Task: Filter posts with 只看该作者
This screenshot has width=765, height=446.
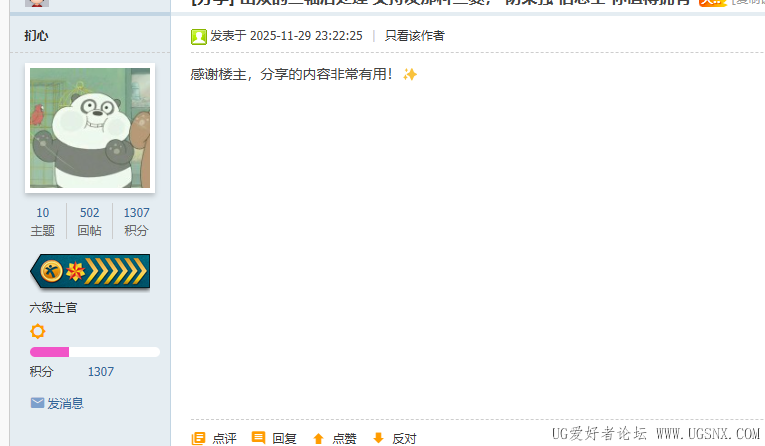Action: (415, 36)
